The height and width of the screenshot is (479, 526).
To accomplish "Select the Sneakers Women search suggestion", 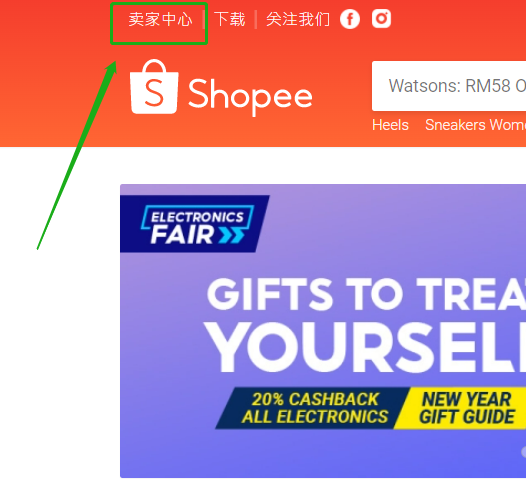I will [475, 125].
